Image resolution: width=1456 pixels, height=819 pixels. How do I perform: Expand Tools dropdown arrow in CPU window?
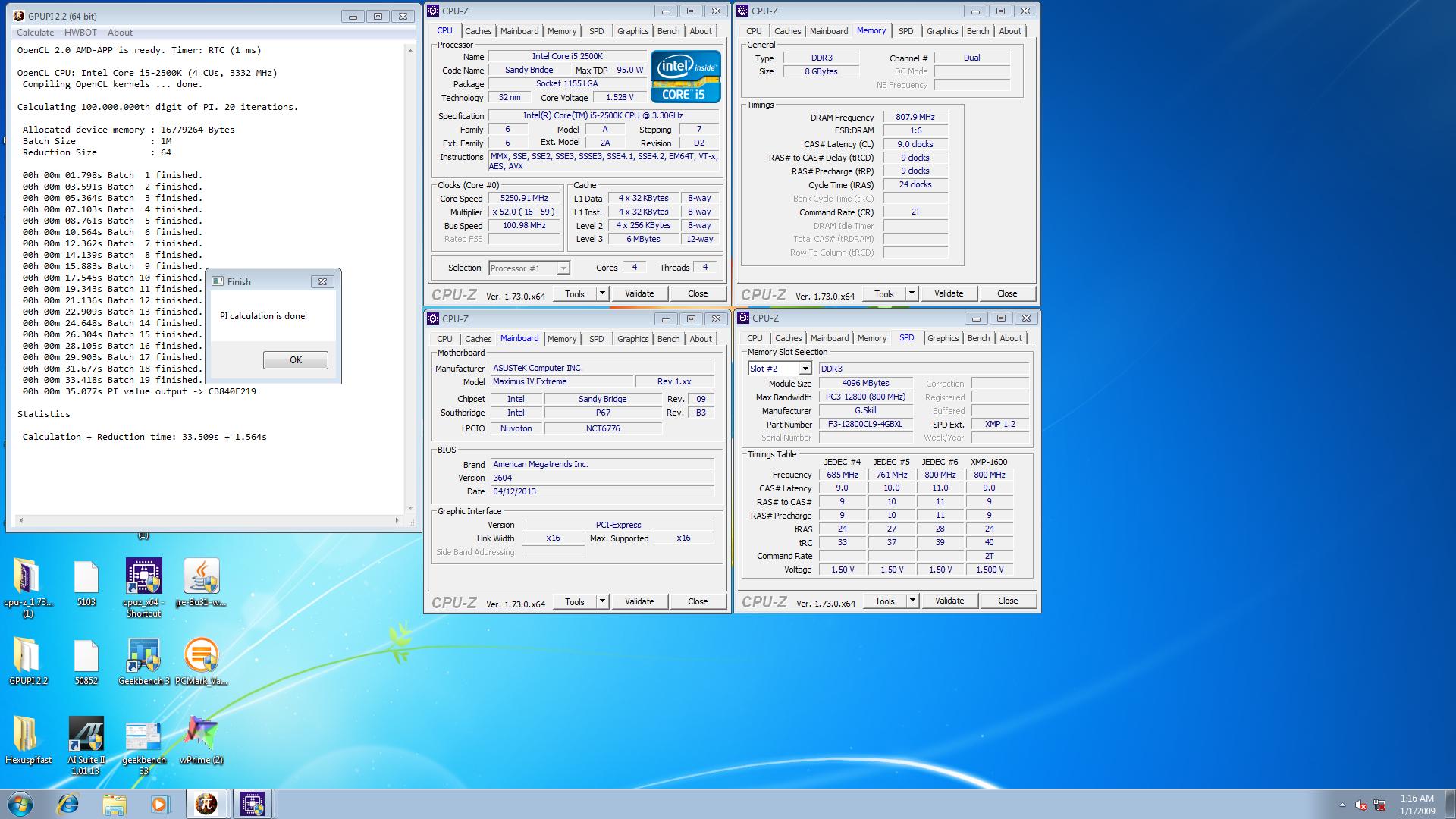pos(602,293)
